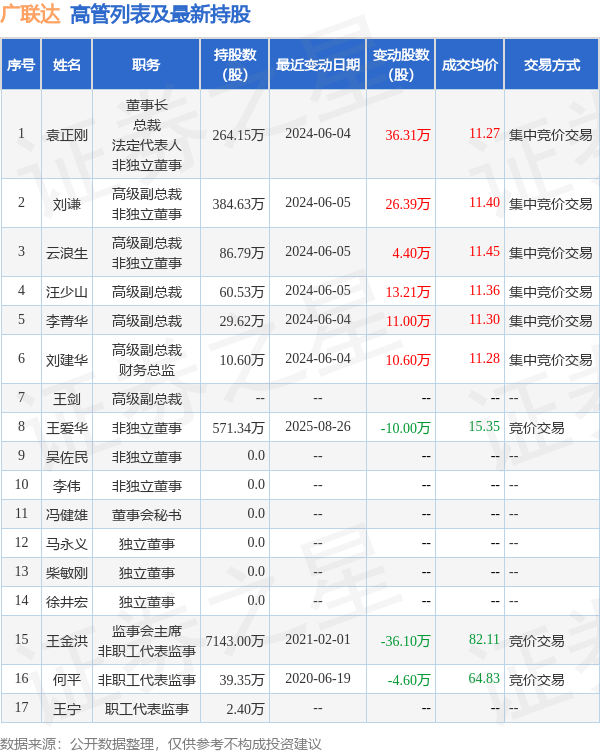Click change amount -4.60万

tap(409, 680)
